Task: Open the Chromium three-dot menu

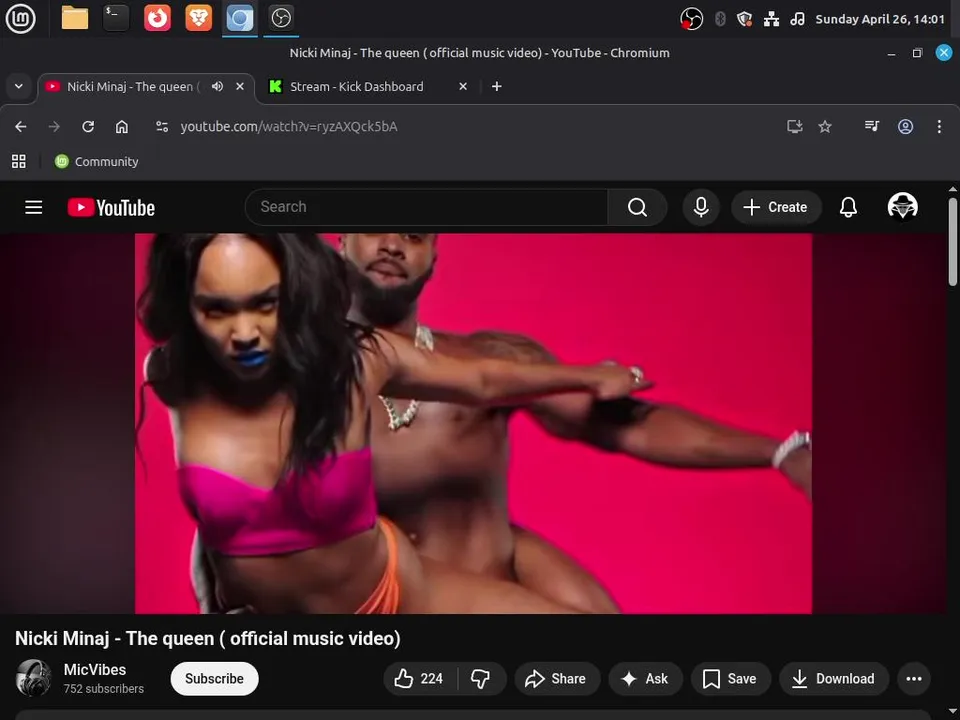Action: point(939,127)
